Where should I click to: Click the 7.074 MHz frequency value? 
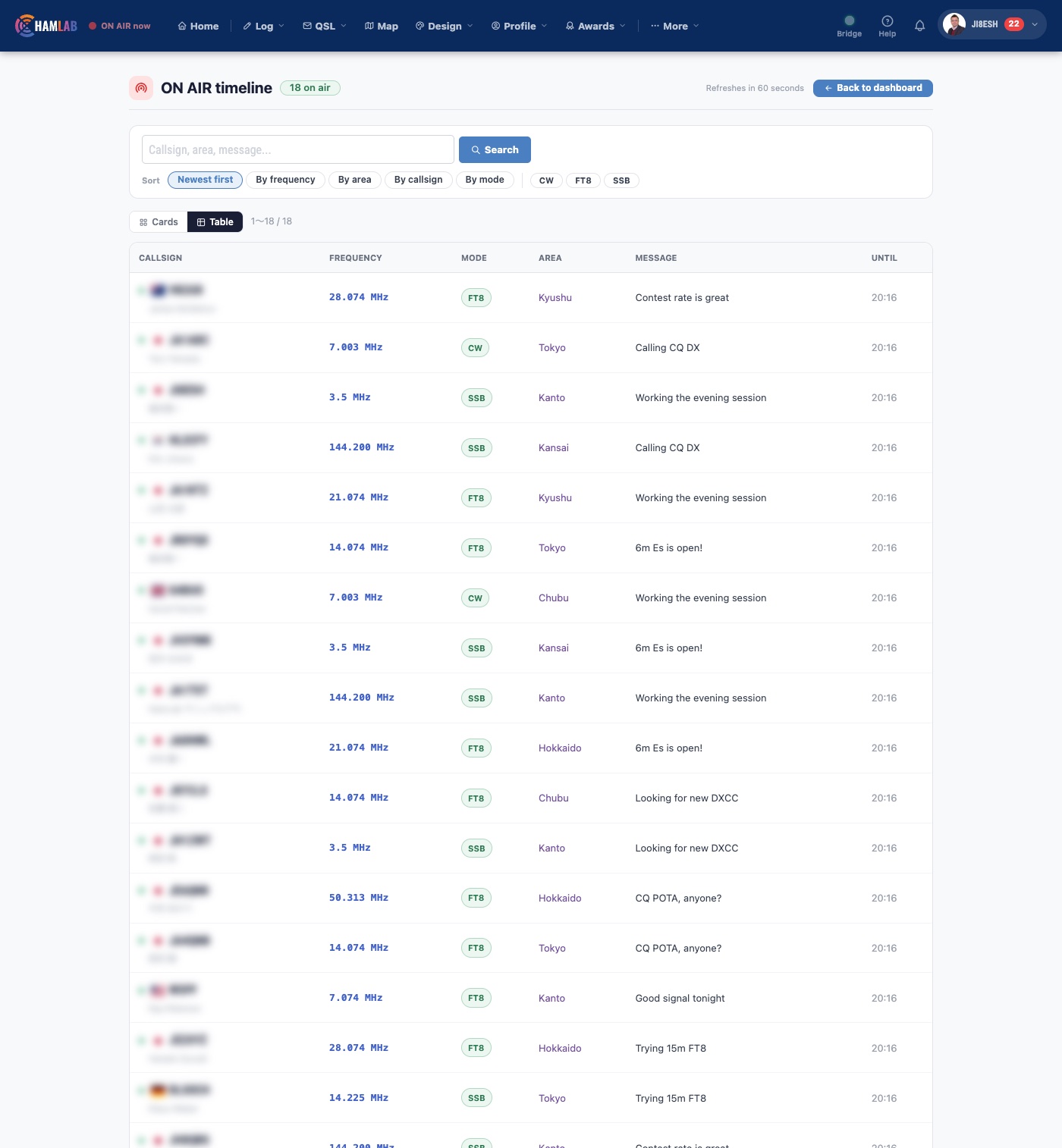coord(356,998)
